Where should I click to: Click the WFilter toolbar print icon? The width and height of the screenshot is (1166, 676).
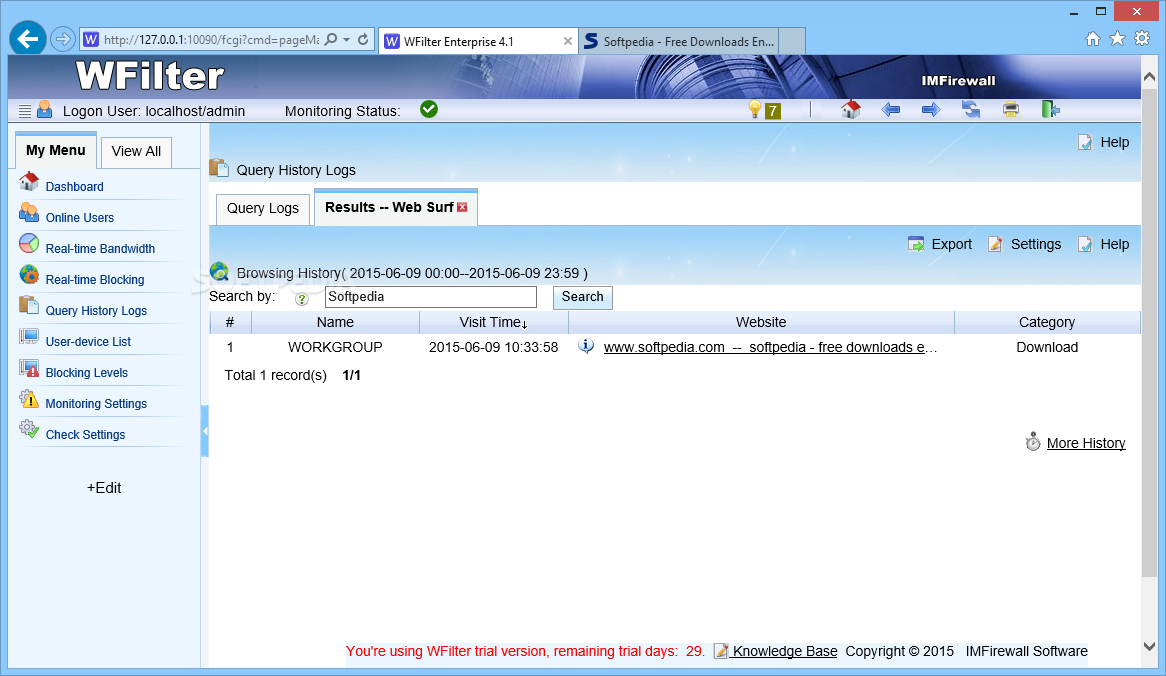pos(1011,110)
